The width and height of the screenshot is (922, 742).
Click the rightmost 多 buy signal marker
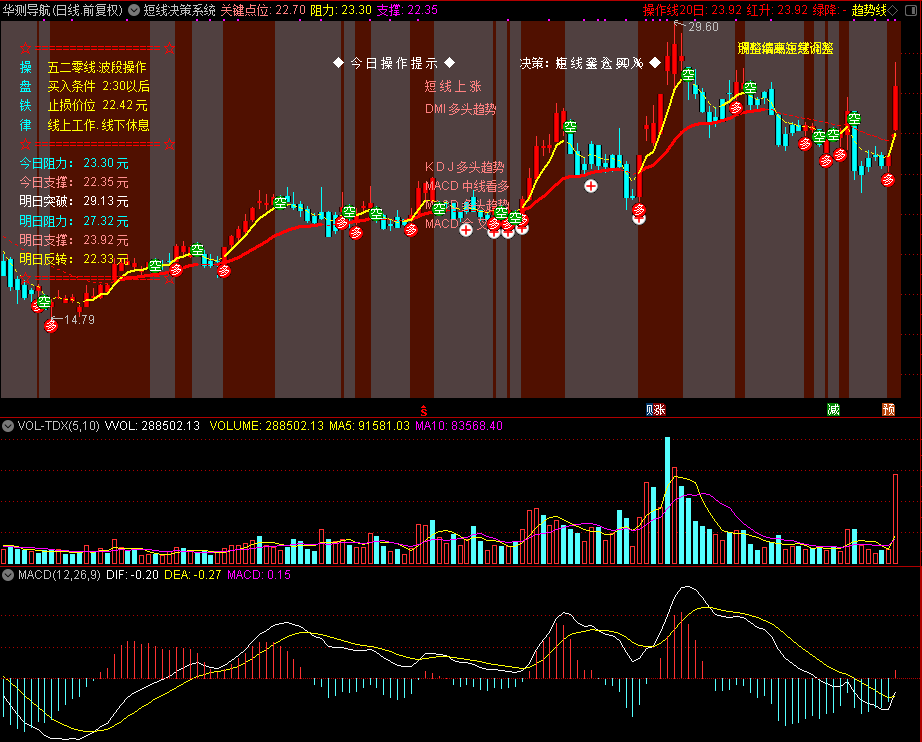pyautogui.click(x=888, y=179)
